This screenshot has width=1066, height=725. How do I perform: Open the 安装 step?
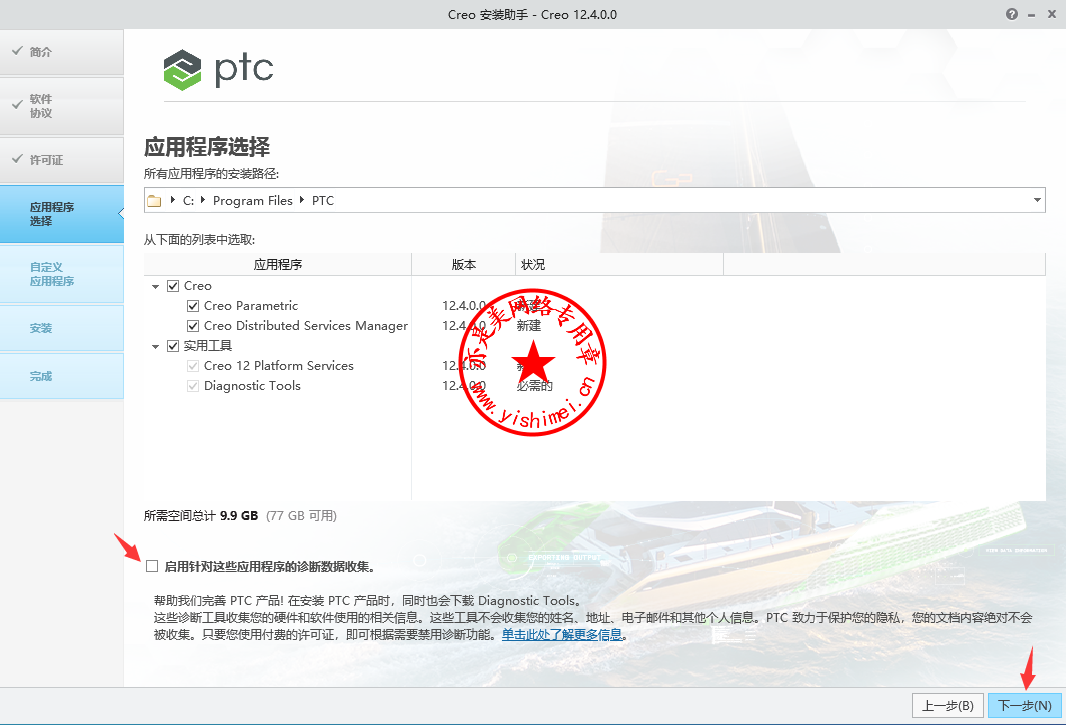click(x=62, y=328)
